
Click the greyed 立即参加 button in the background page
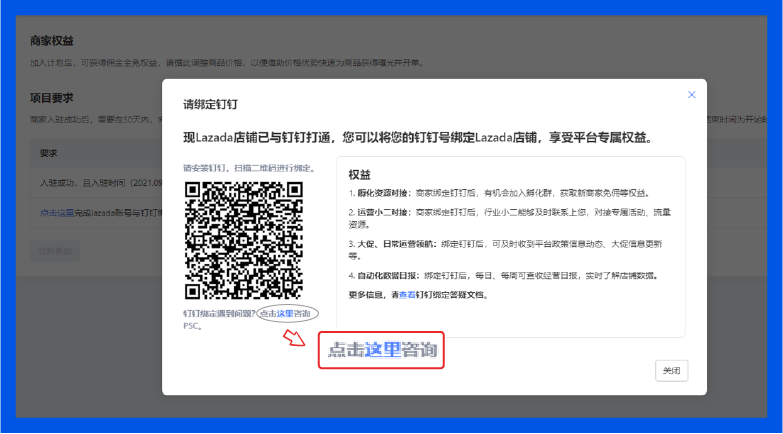coord(55,251)
